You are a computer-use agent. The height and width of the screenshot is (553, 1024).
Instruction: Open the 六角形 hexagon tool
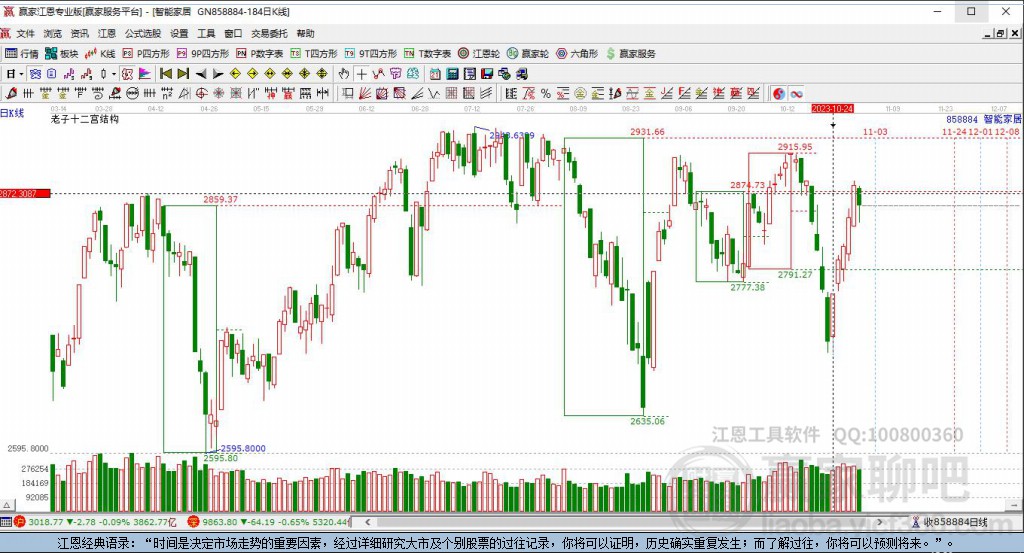pos(577,54)
